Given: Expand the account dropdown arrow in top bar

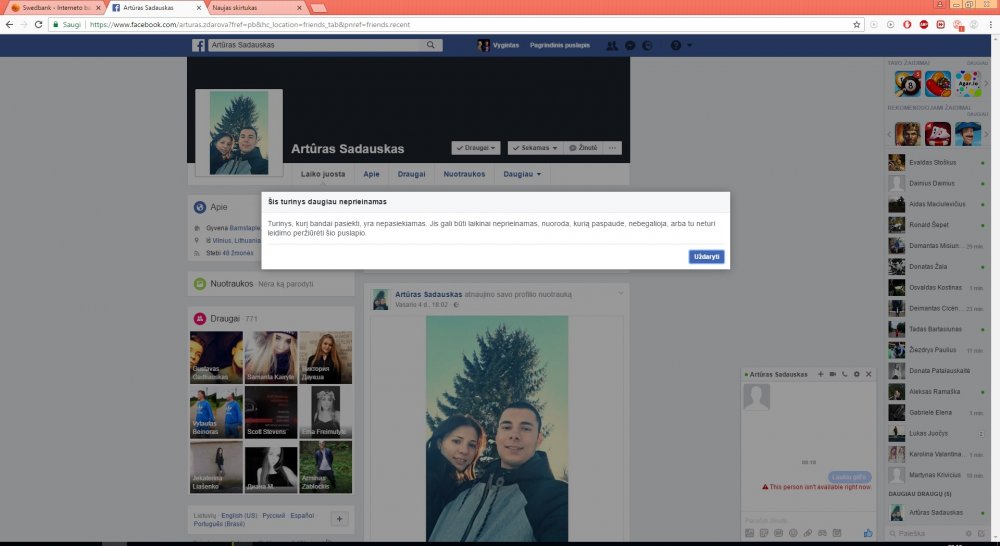Looking at the screenshot, I should coord(689,45).
